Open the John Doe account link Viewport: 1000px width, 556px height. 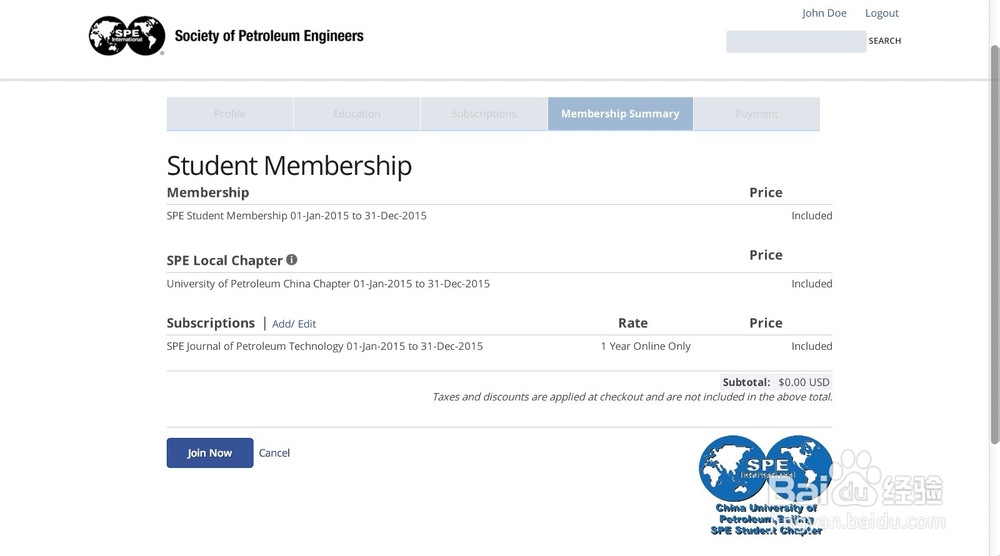click(x=824, y=13)
